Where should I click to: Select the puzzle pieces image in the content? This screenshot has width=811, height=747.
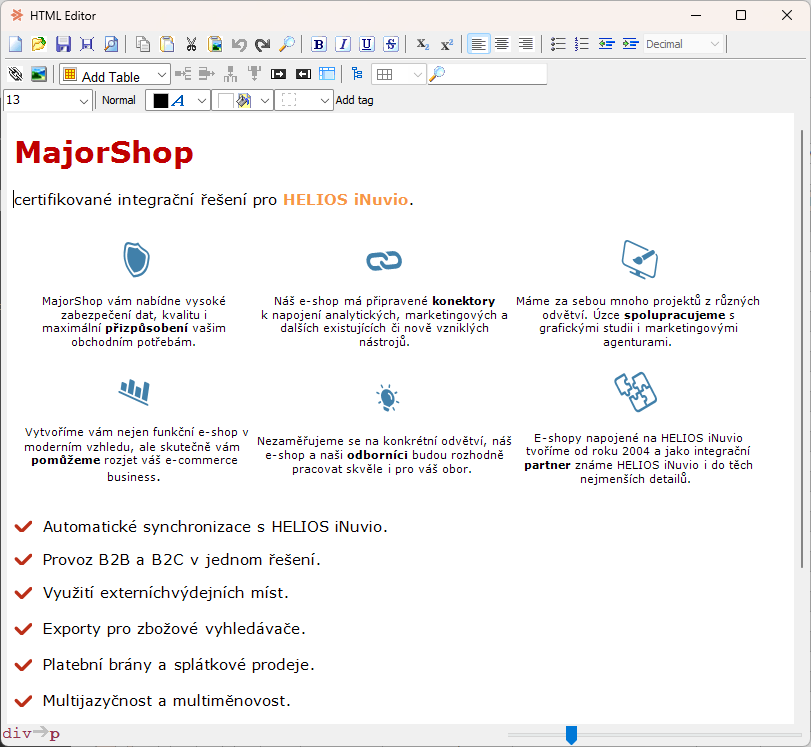pos(635,392)
